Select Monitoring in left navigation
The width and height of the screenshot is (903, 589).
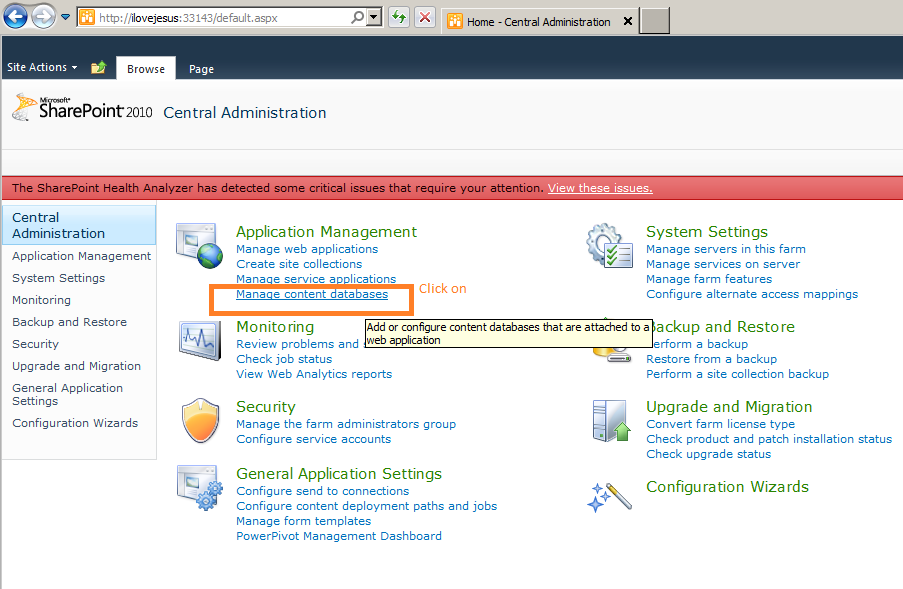point(41,300)
